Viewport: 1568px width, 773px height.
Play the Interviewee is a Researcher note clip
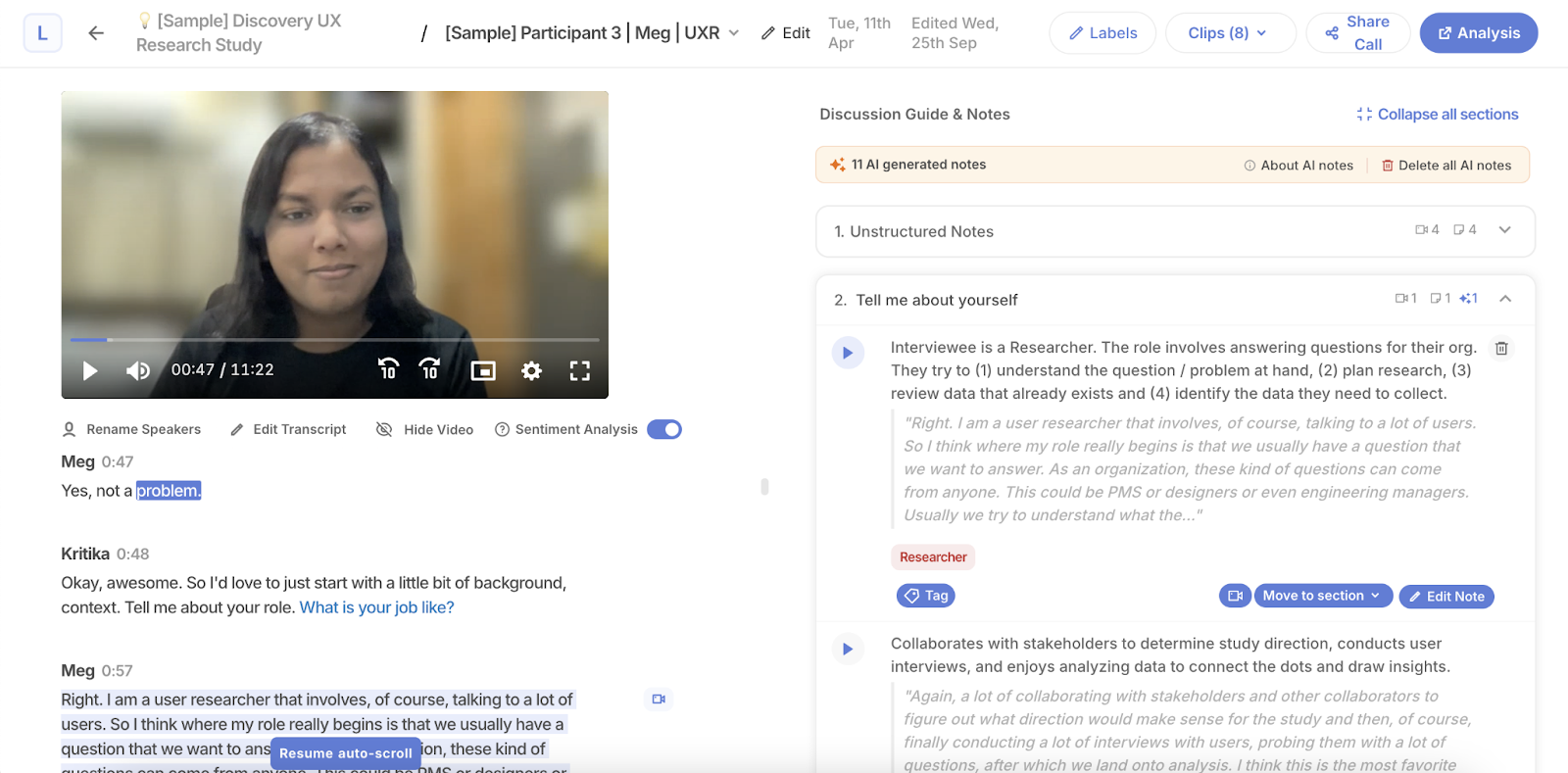click(848, 353)
